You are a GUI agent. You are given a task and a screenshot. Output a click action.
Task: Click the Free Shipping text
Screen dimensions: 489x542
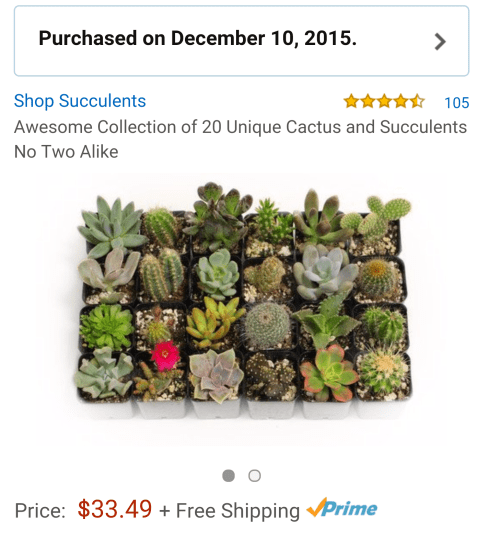click(229, 511)
